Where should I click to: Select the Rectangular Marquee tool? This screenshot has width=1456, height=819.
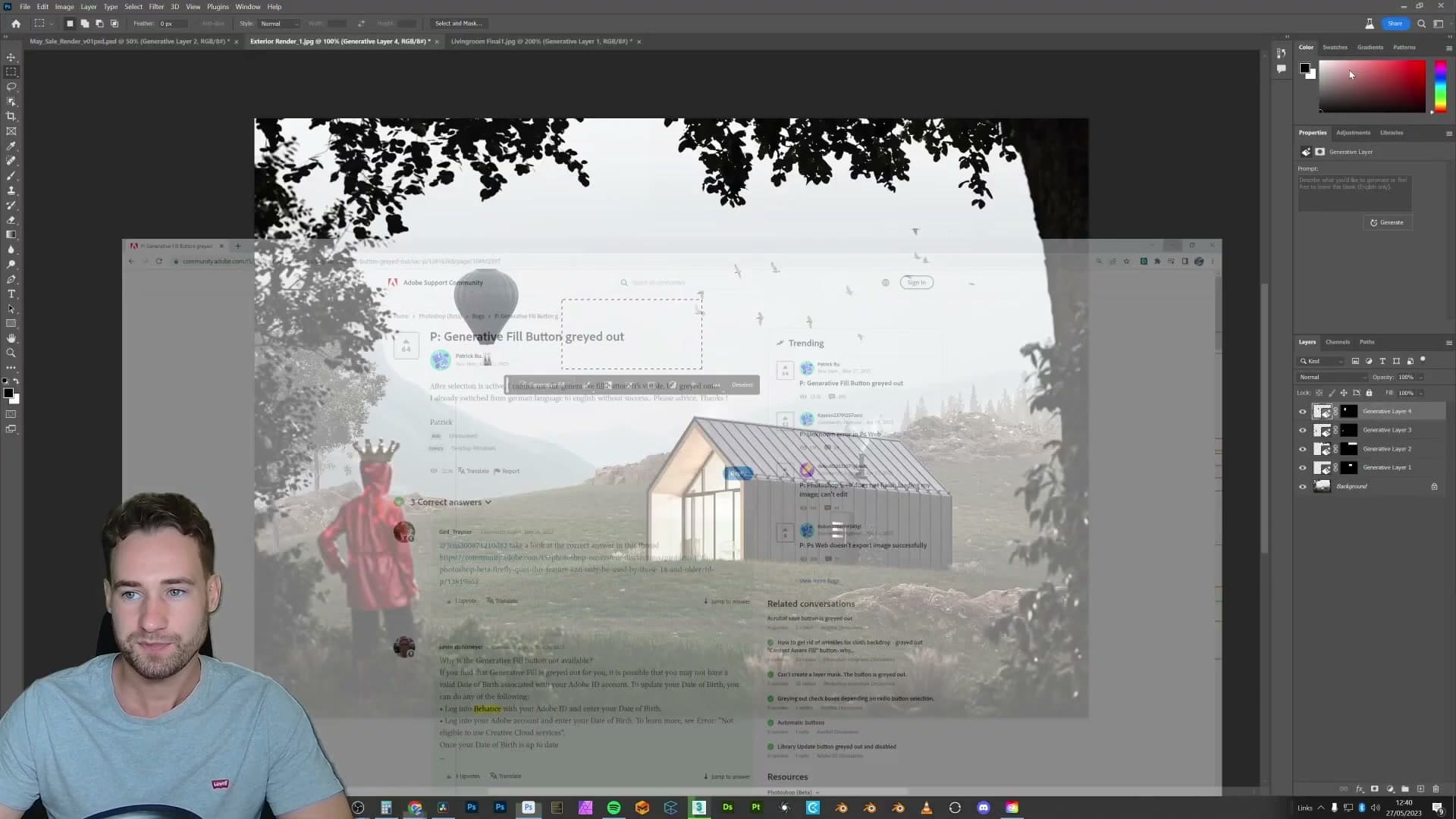(11, 72)
